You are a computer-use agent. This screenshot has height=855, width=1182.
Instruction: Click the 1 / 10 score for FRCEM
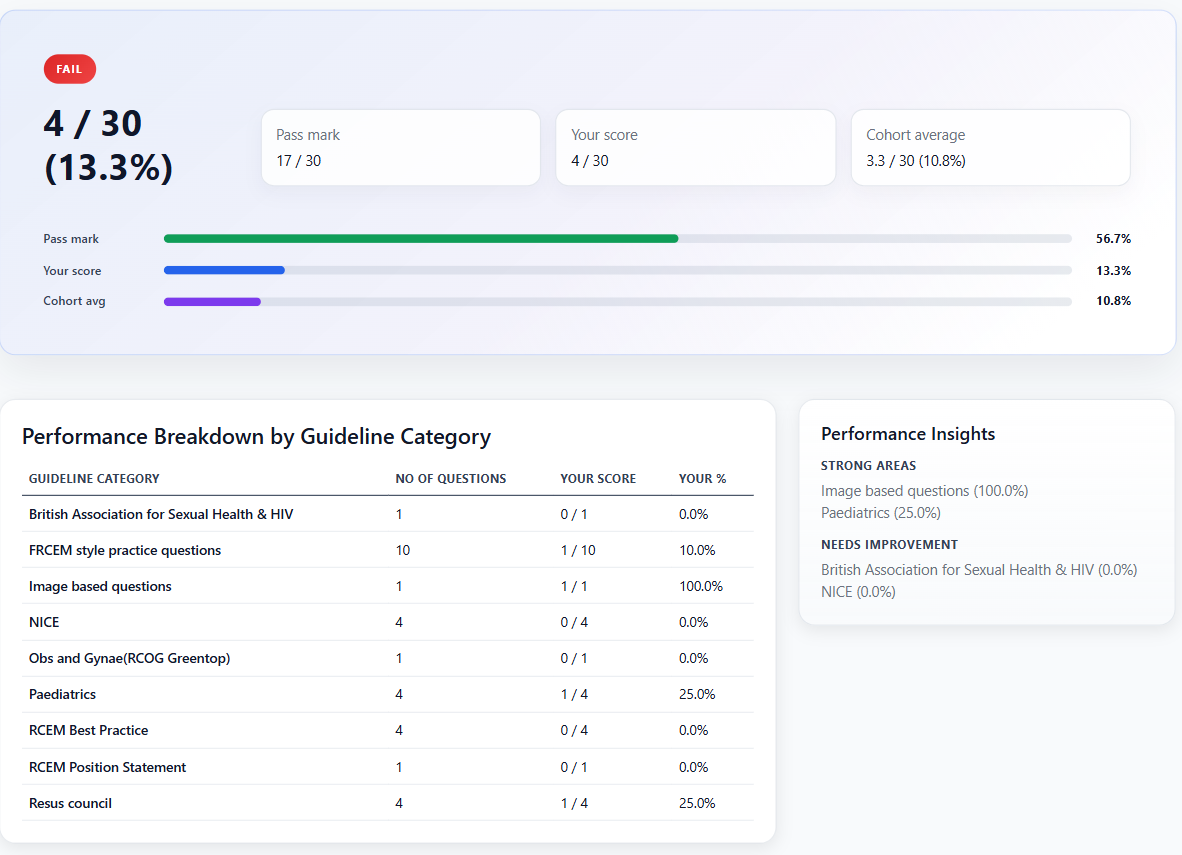pyautogui.click(x=577, y=550)
